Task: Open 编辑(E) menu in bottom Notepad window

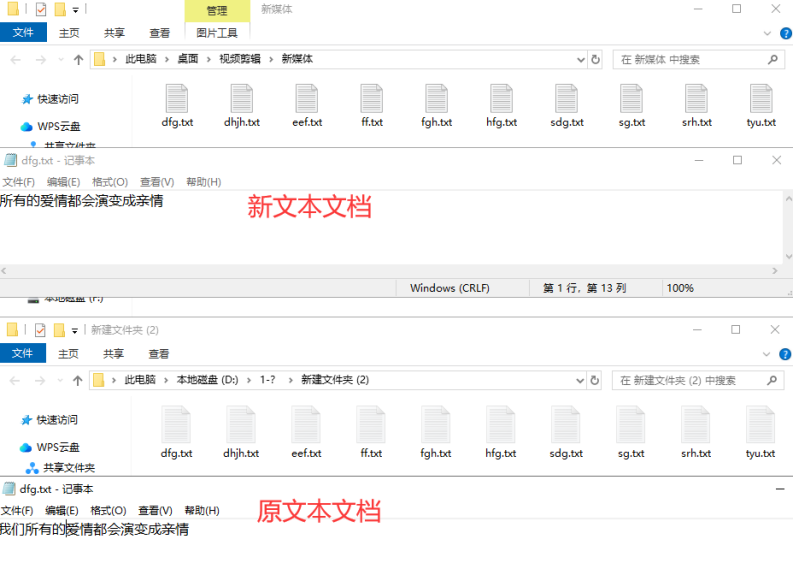Action: tap(62, 511)
